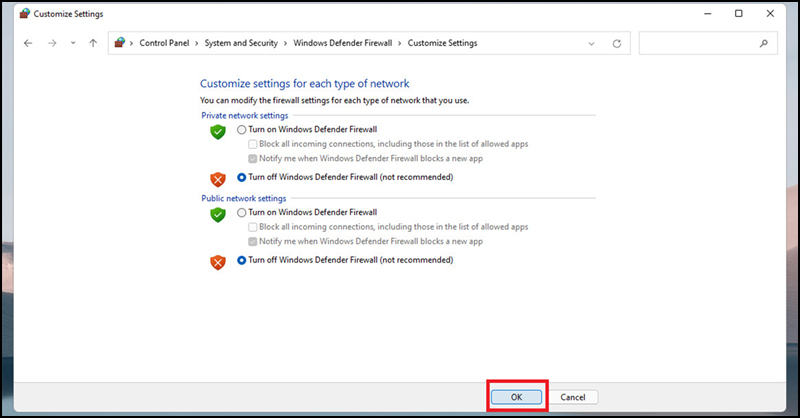Click the Customize Settings breadcrumb

(442, 43)
